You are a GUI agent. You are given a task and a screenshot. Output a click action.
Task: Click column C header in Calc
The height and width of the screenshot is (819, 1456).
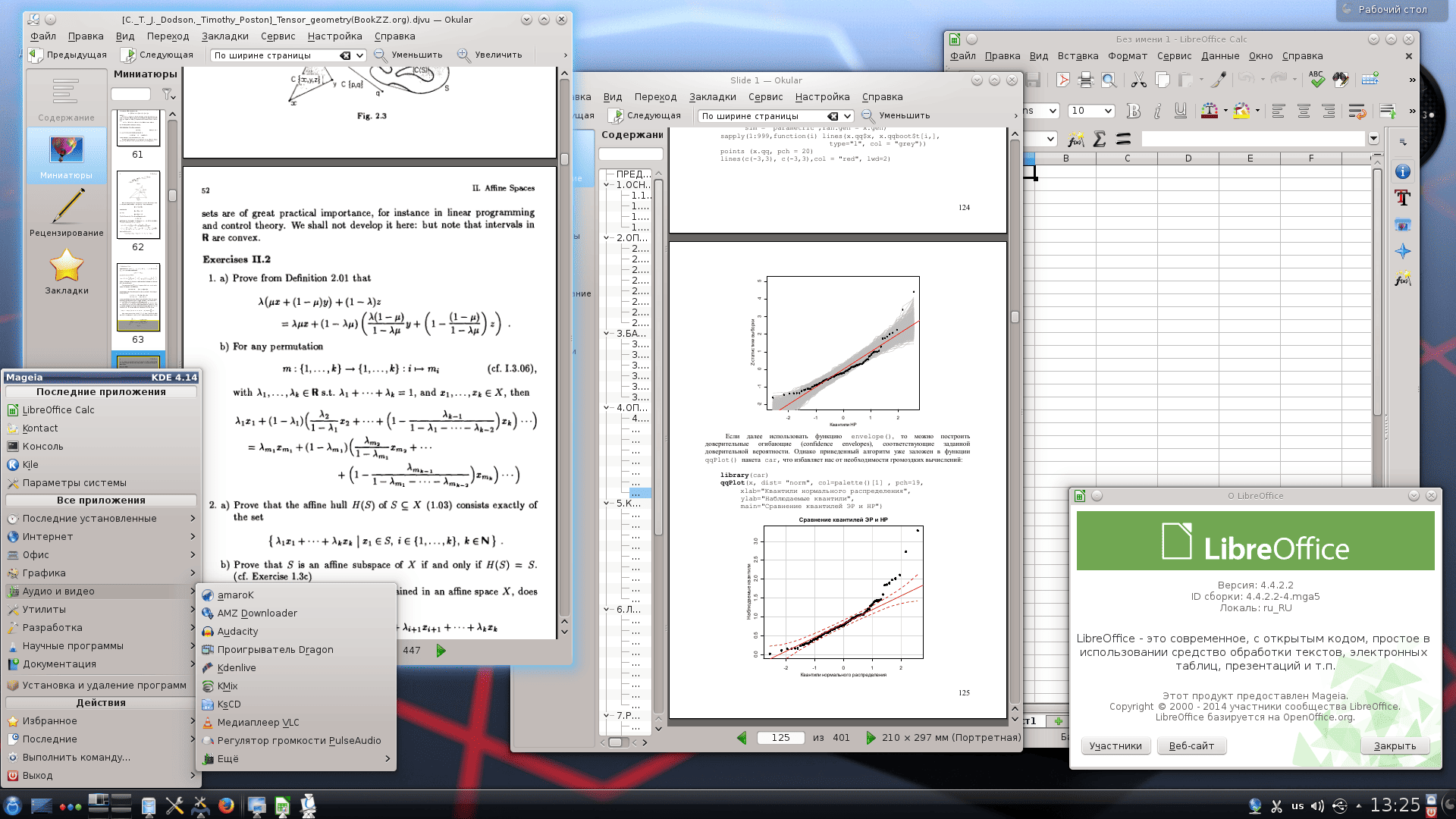(x=1127, y=158)
